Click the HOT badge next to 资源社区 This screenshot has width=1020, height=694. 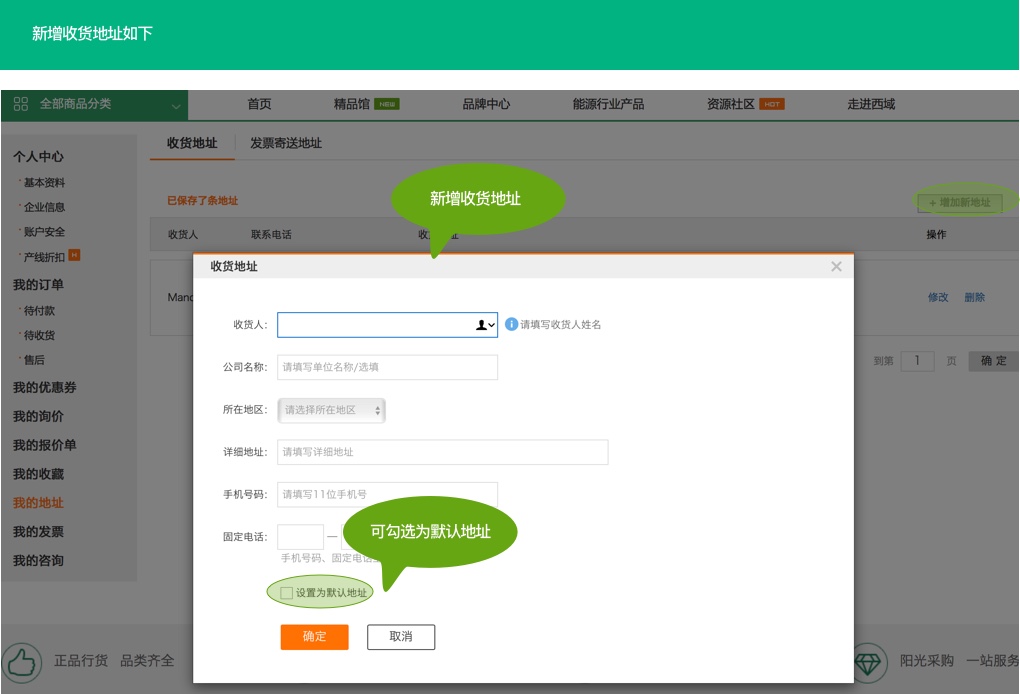[771, 104]
